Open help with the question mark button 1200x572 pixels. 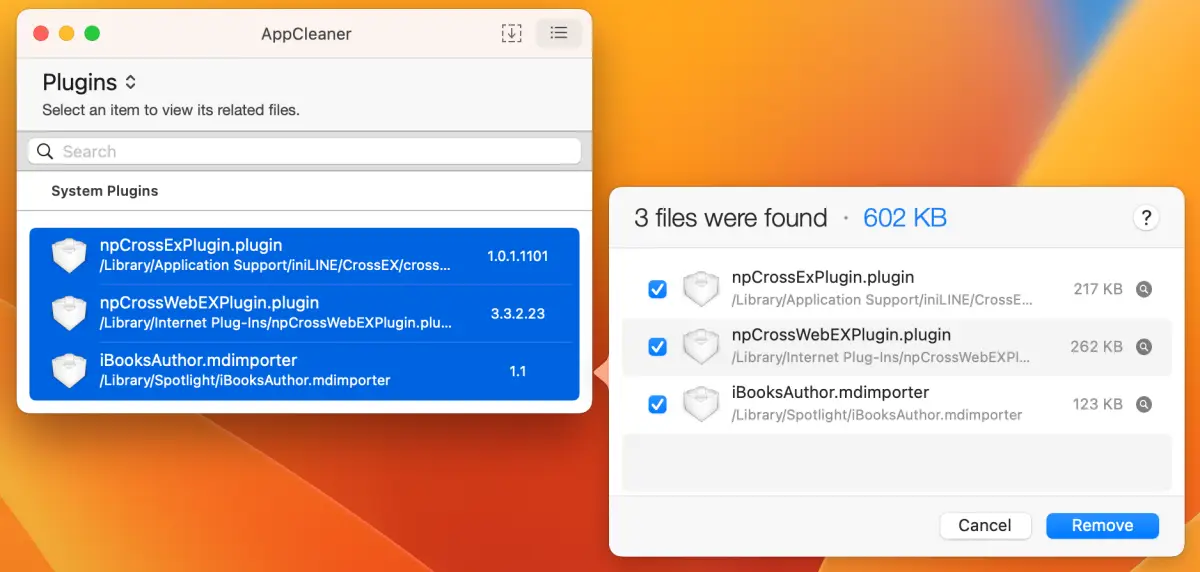click(x=1145, y=218)
